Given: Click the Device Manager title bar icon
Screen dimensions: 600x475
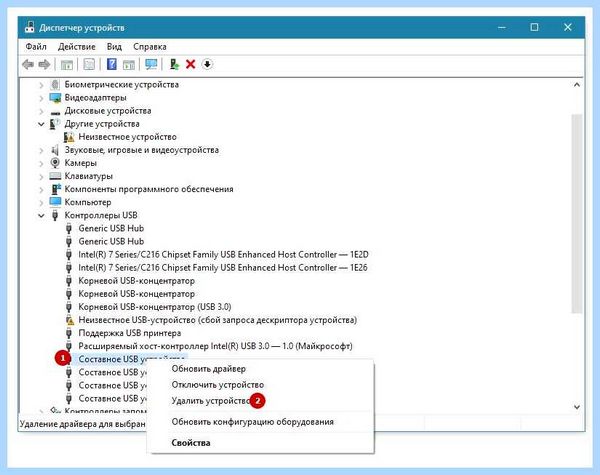Looking at the screenshot, I should pyautogui.click(x=29, y=27).
